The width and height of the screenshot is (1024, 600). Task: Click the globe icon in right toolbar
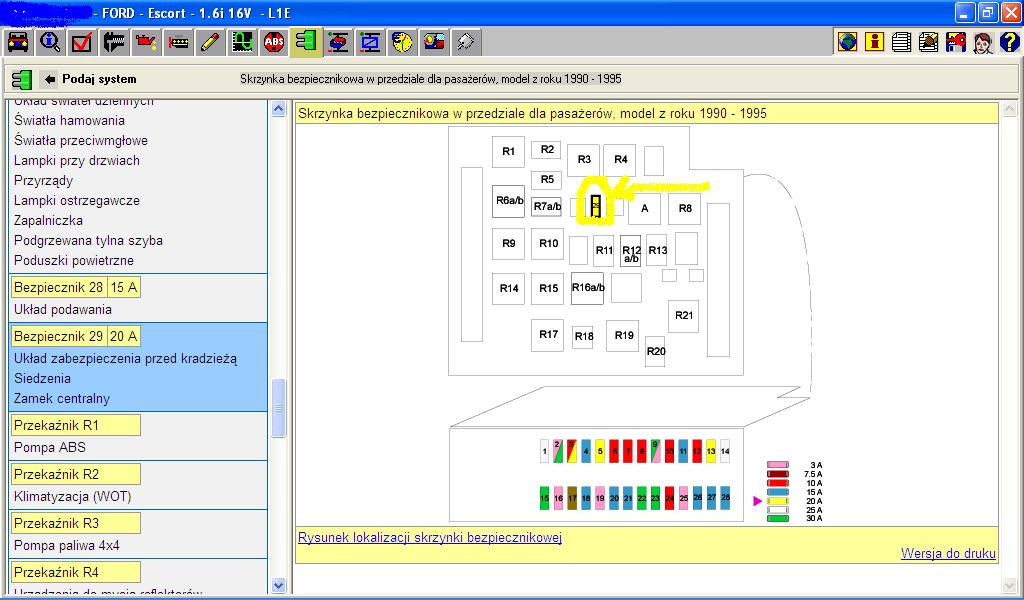[x=848, y=42]
